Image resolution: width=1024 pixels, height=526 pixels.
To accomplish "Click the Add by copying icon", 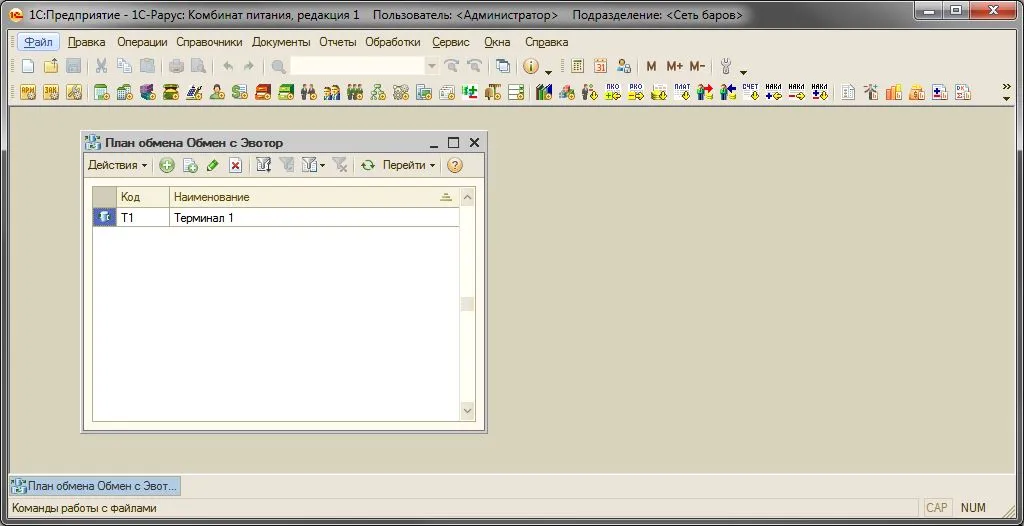I will (x=190, y=166).
